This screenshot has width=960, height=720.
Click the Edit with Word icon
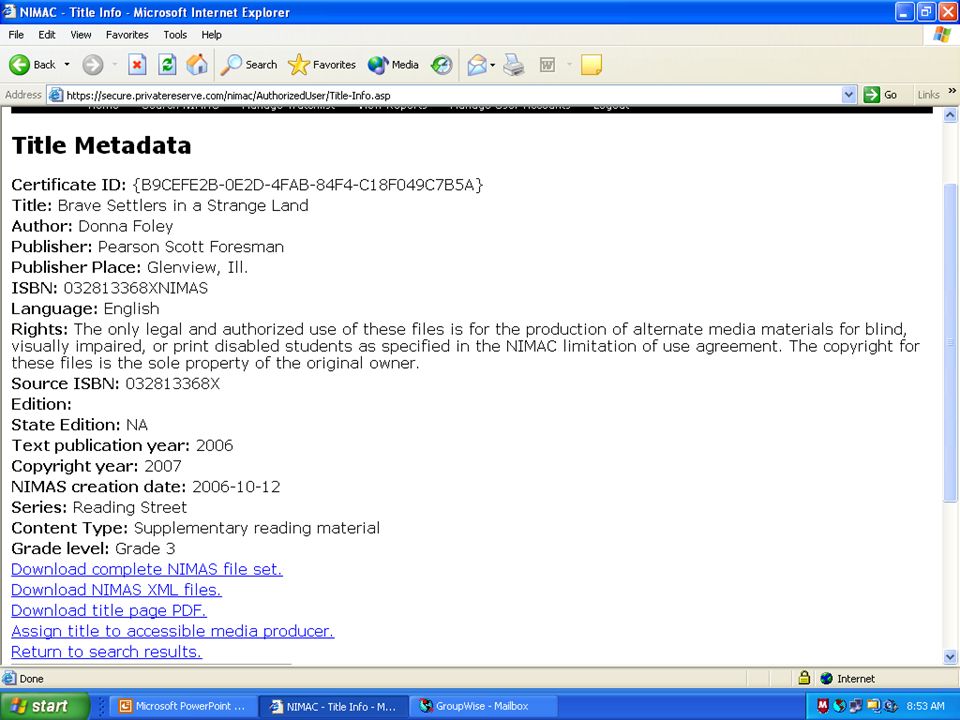547,64
